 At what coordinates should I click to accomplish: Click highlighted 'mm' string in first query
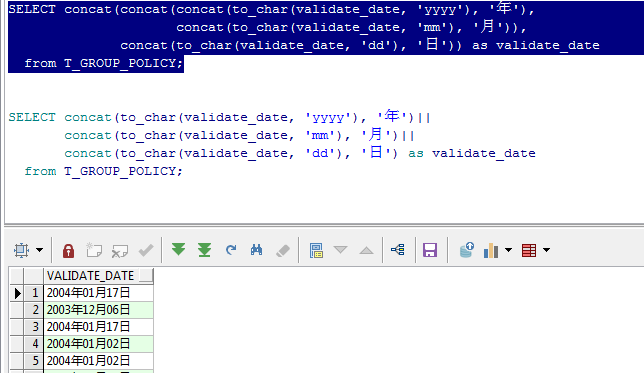pos(432,27)
